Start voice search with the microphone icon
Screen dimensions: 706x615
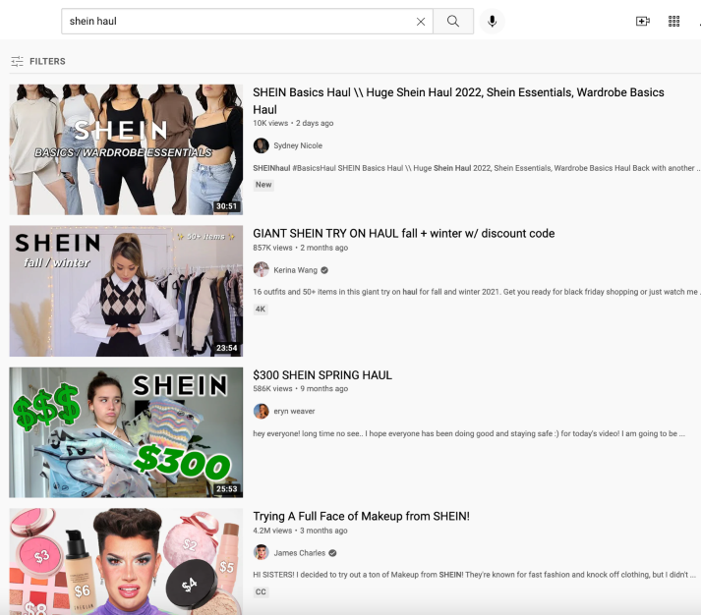(x=491, y=21)
